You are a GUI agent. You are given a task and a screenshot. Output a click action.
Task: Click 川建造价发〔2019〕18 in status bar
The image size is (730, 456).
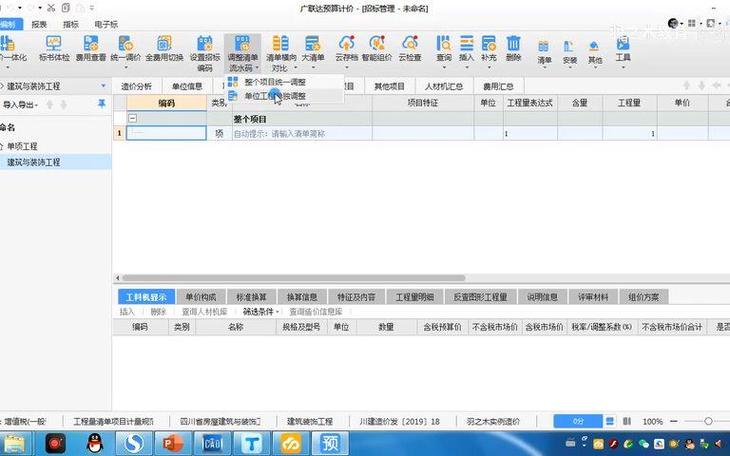[x=399, y=422]
